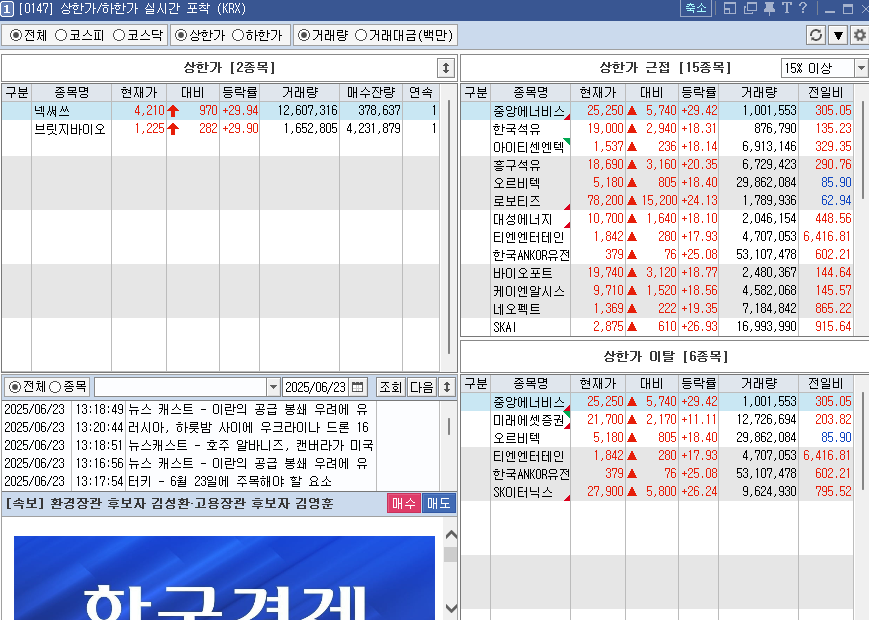Image resolution: width=869 pixels, height=620 pixels.
Task: Select the 넥써쓰 row
Action: pyautogui.click(x=221, y=111)
